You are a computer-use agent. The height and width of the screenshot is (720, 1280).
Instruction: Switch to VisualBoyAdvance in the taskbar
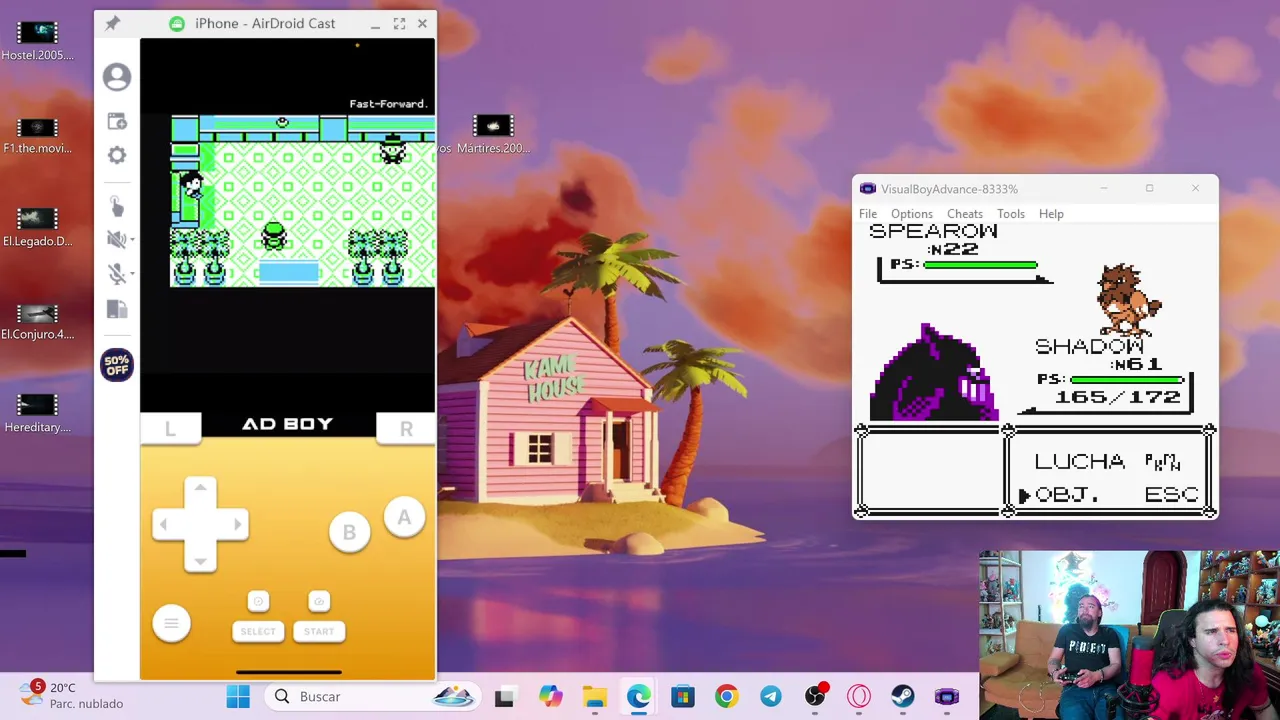click(x=946, y=697)
